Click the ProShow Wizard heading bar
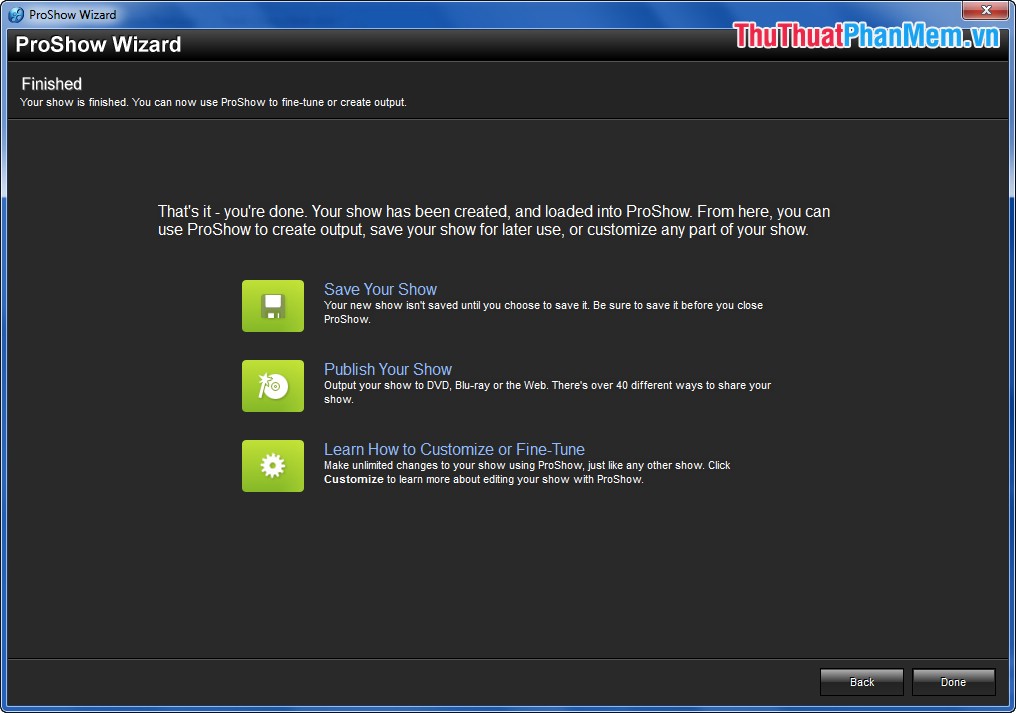1016x713 pixels. click(97, 44)
